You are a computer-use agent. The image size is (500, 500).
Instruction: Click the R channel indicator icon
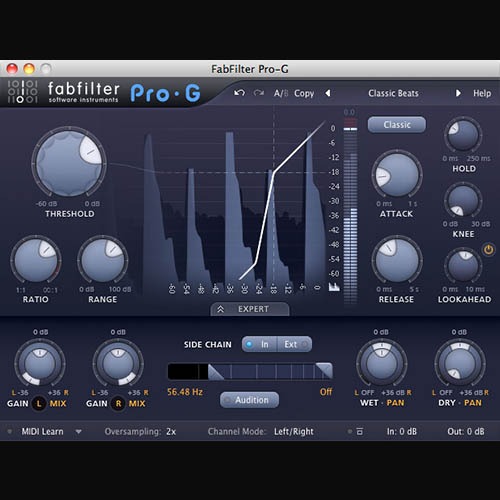click(x=118, y=404)
